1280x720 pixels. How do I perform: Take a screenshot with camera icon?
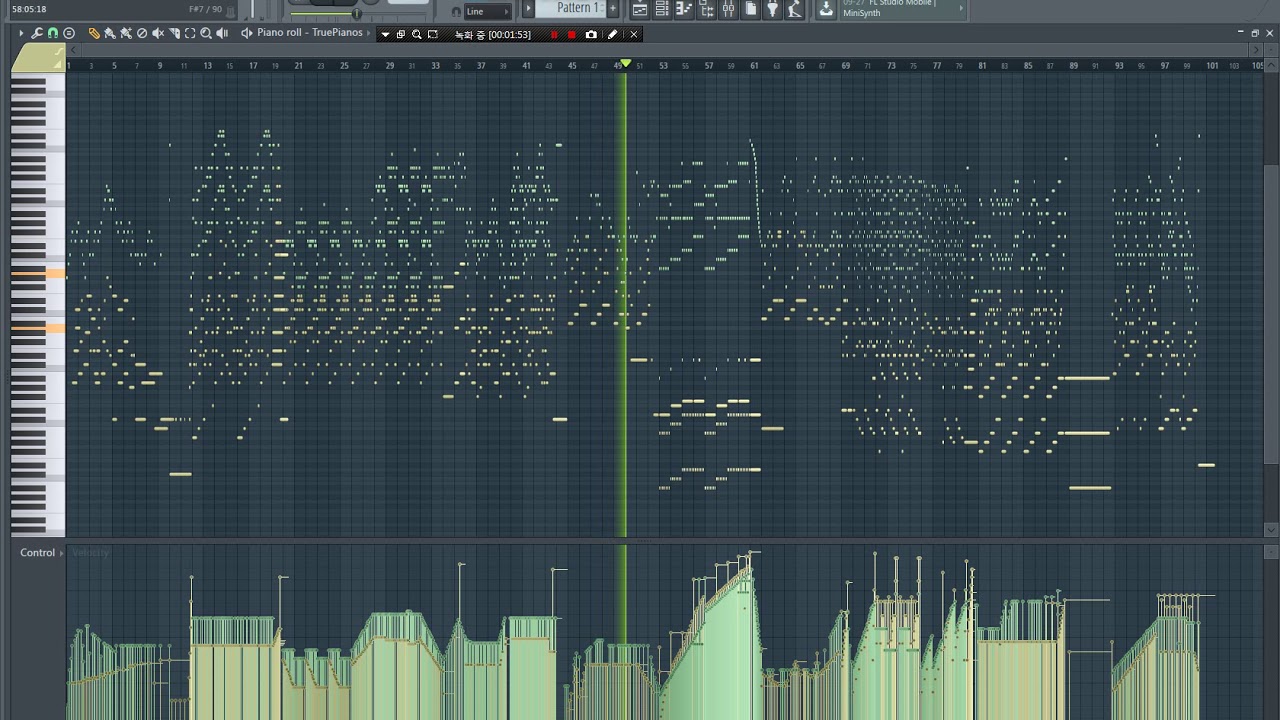point(591,34)
